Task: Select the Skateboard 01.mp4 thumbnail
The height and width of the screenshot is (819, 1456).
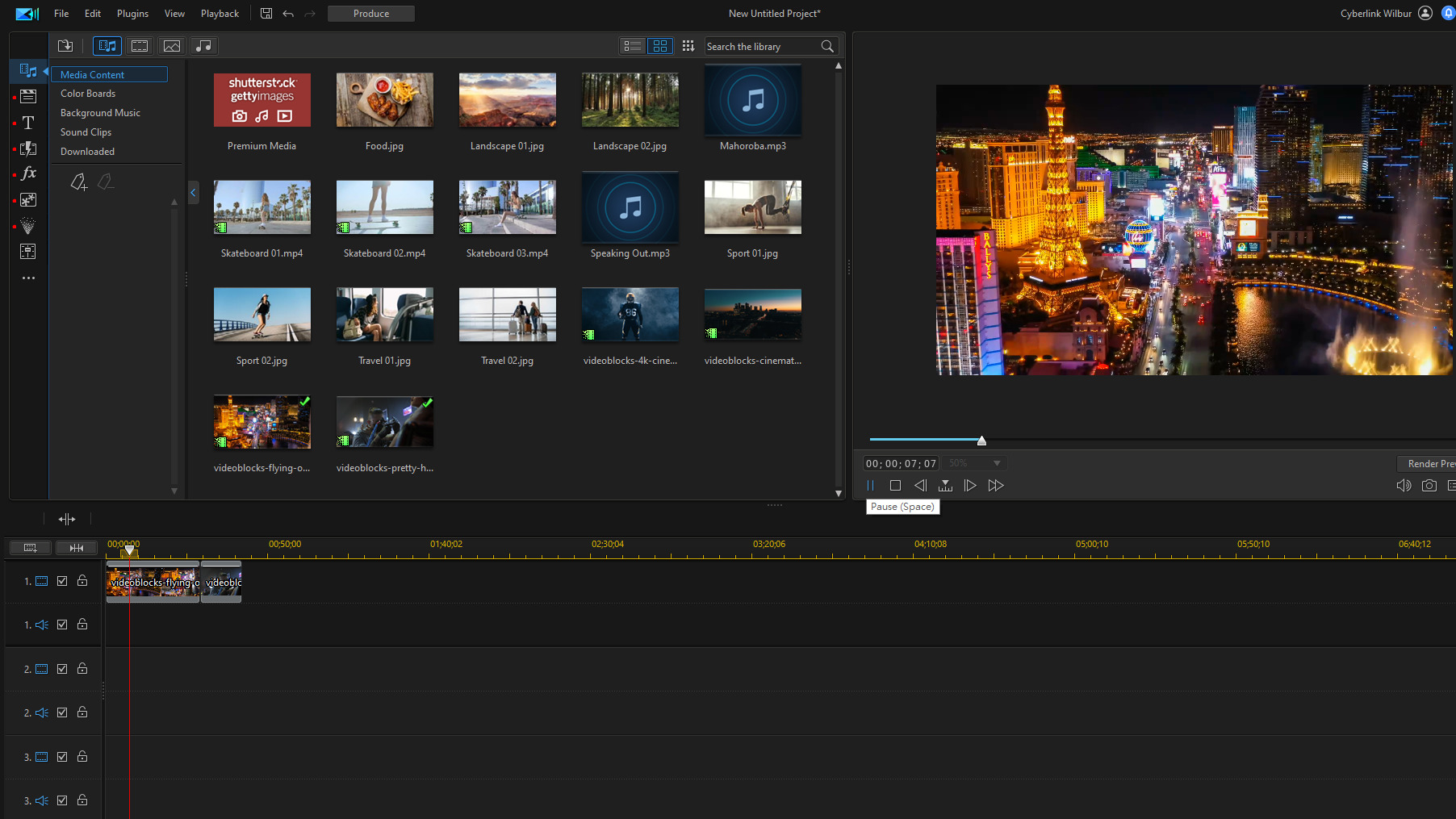Action: 261,207
